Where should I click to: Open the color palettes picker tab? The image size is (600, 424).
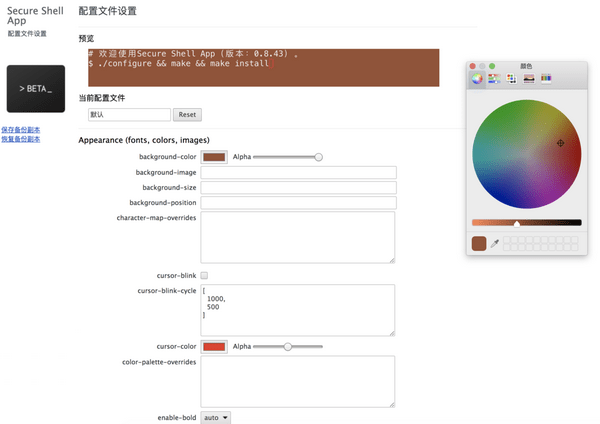point(512,79)
